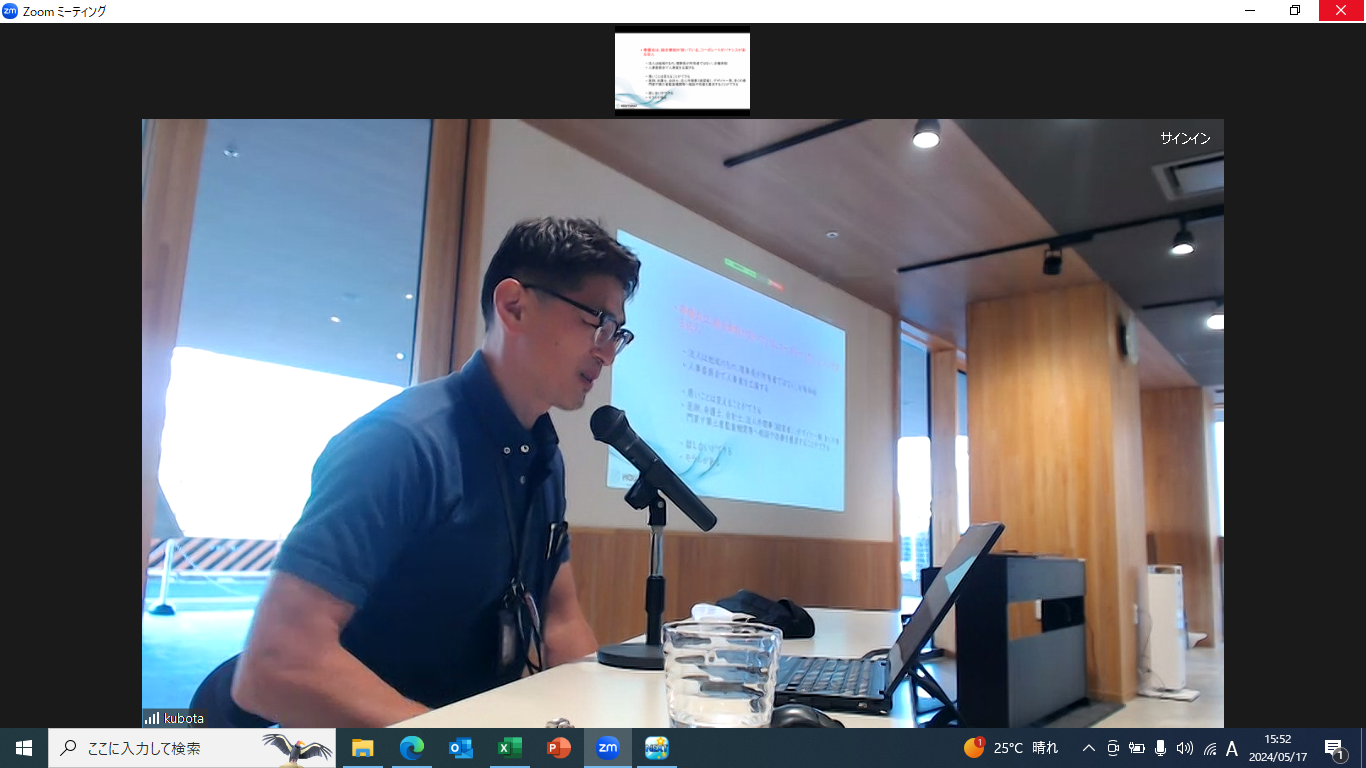Image resolution: width=1366 pixels, height=768 pixels.
Task: Switch to PowerPoint in the taskbar
Action: tap(559, 748)
